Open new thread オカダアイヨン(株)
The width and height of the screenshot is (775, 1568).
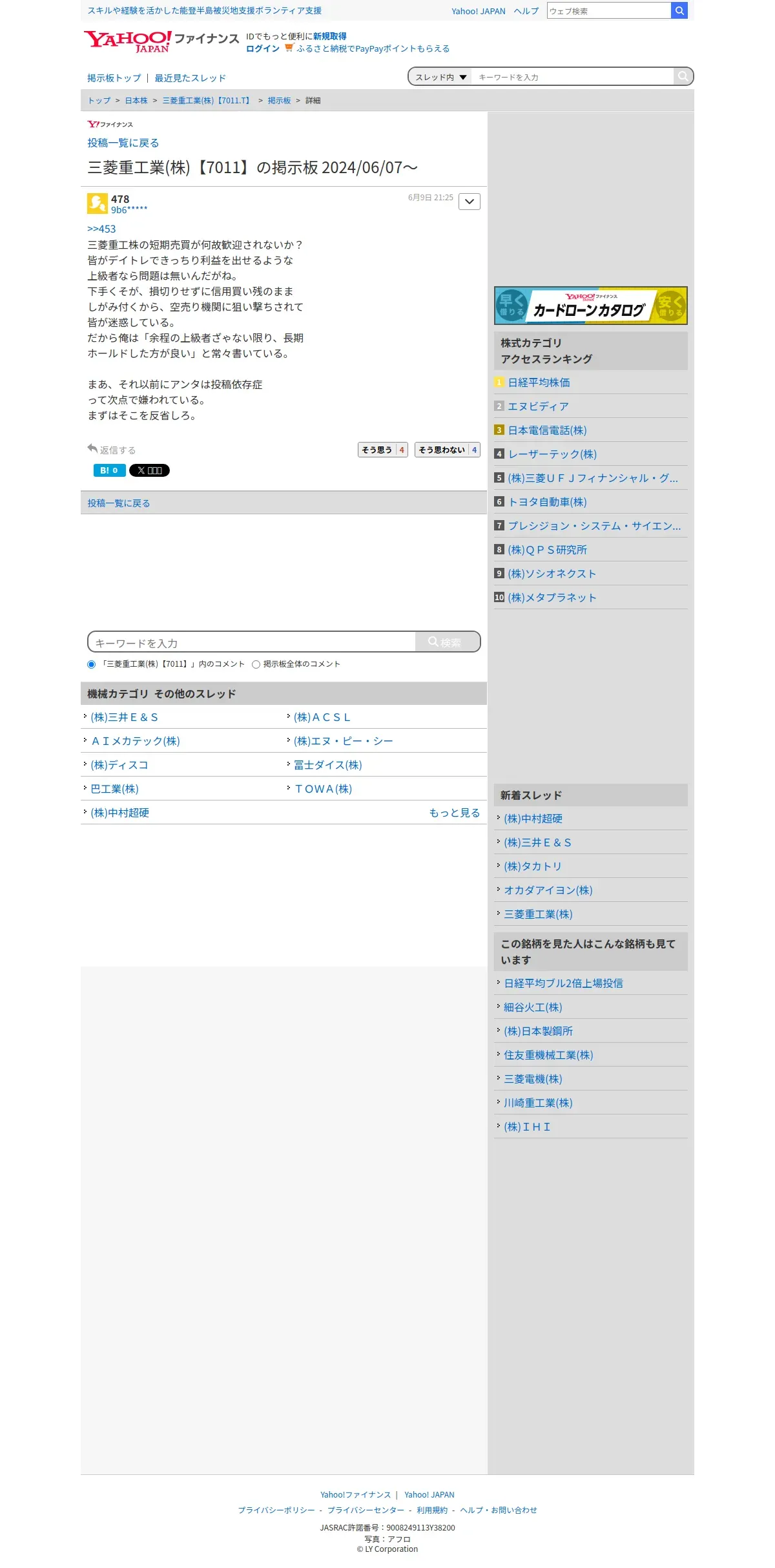point(548,890)
